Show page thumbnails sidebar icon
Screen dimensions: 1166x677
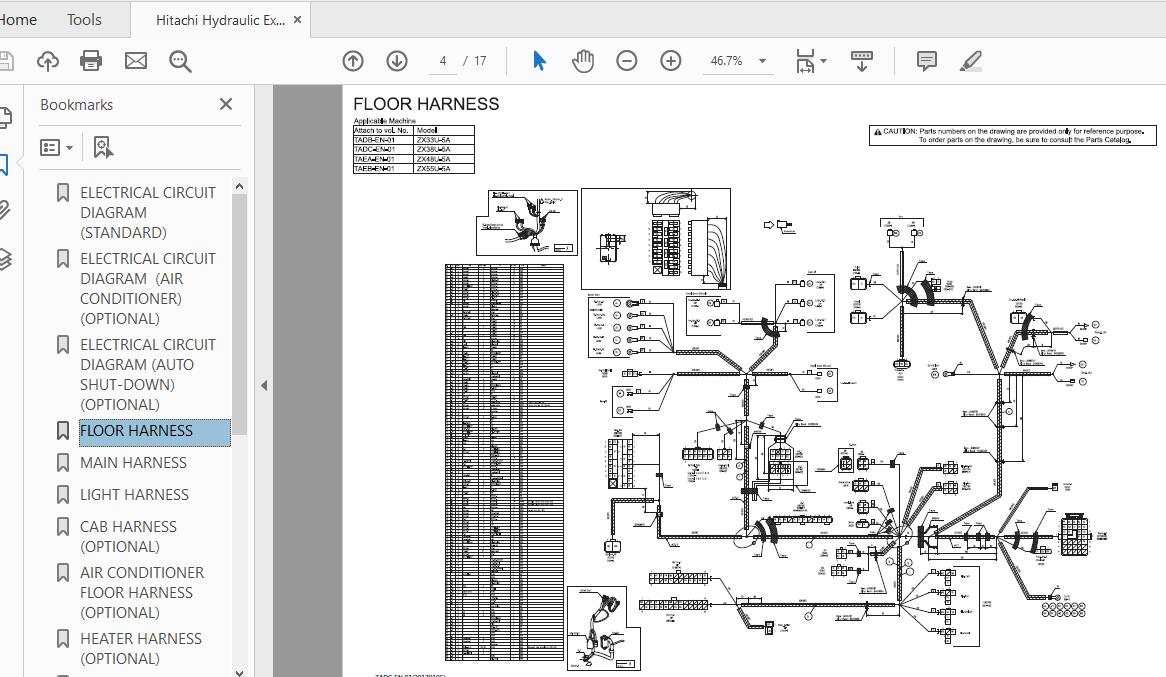(5, 118)
